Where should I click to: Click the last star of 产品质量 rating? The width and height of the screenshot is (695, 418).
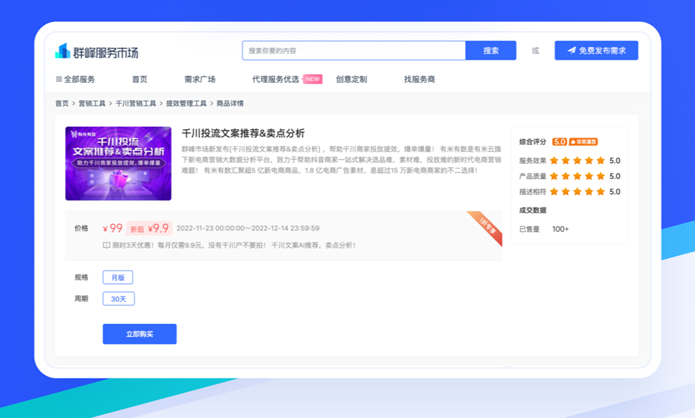[601, 176]
